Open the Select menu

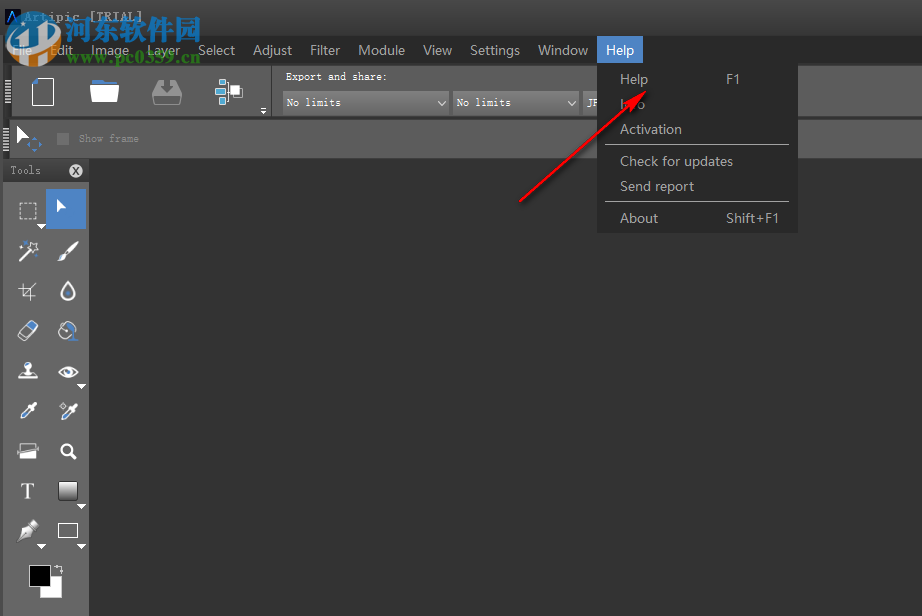pos(216,51)
